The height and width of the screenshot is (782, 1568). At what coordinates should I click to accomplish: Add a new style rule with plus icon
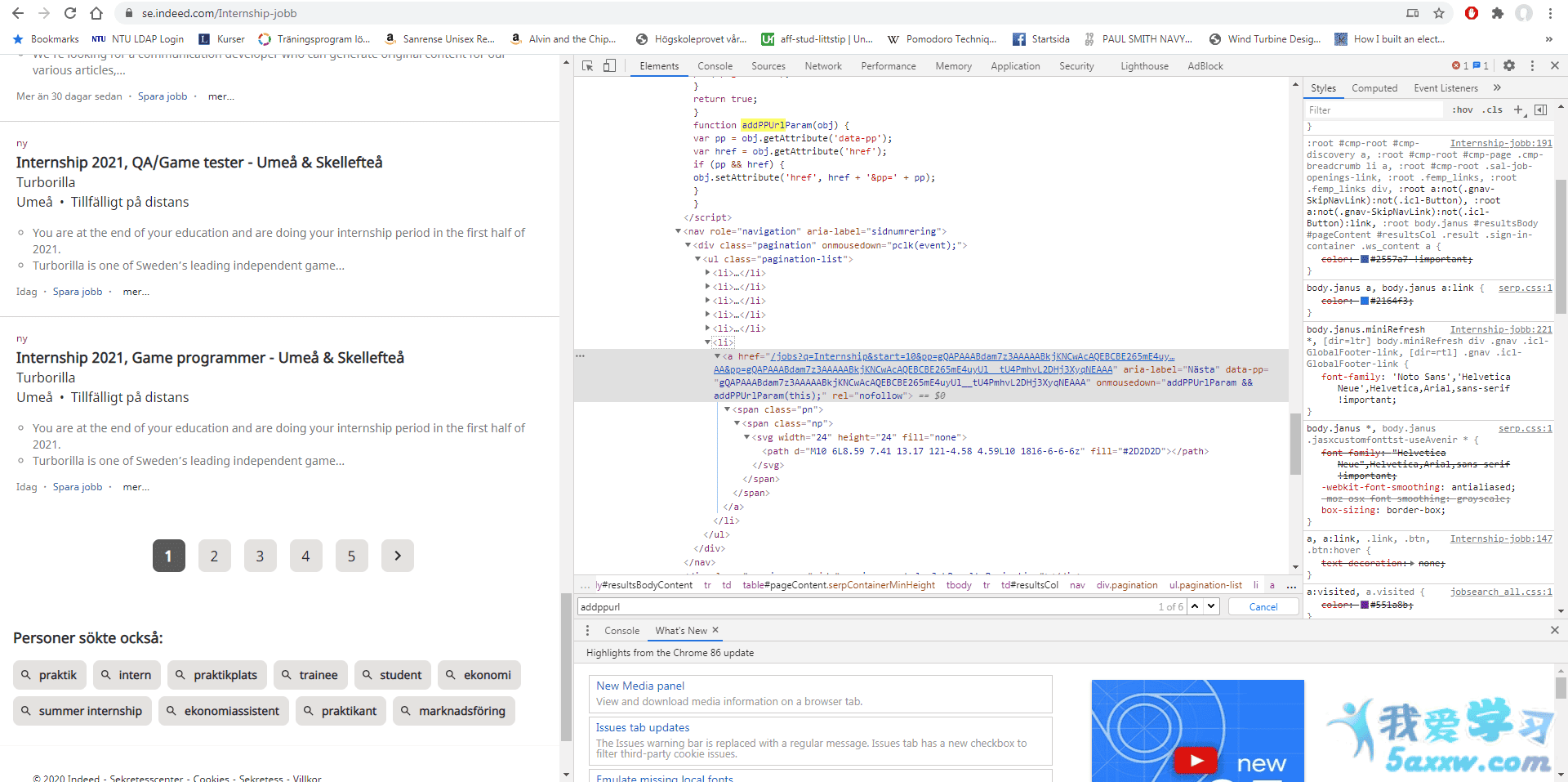1518,109
